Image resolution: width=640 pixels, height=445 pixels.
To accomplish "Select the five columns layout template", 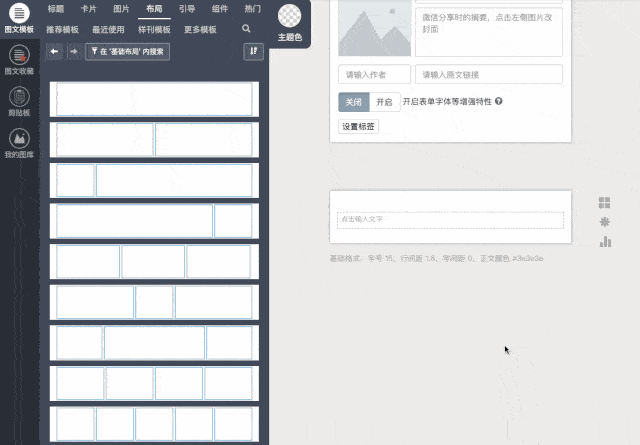I will (x=154, y=424).
